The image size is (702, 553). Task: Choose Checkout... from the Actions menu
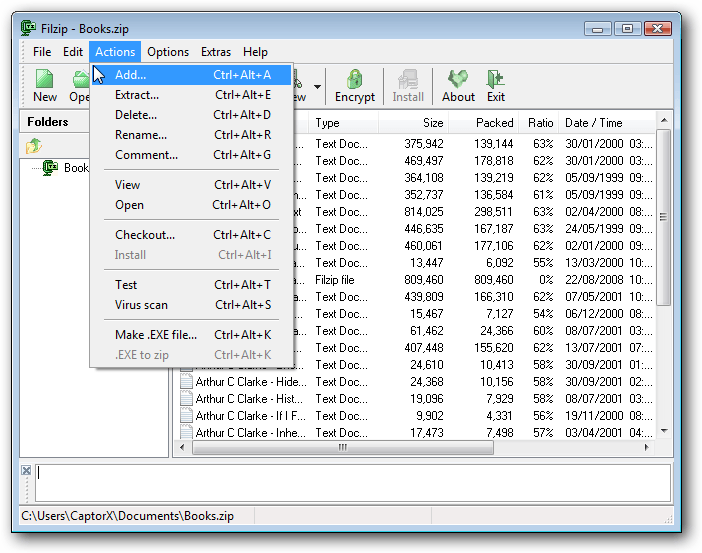(x=192, y=235)
